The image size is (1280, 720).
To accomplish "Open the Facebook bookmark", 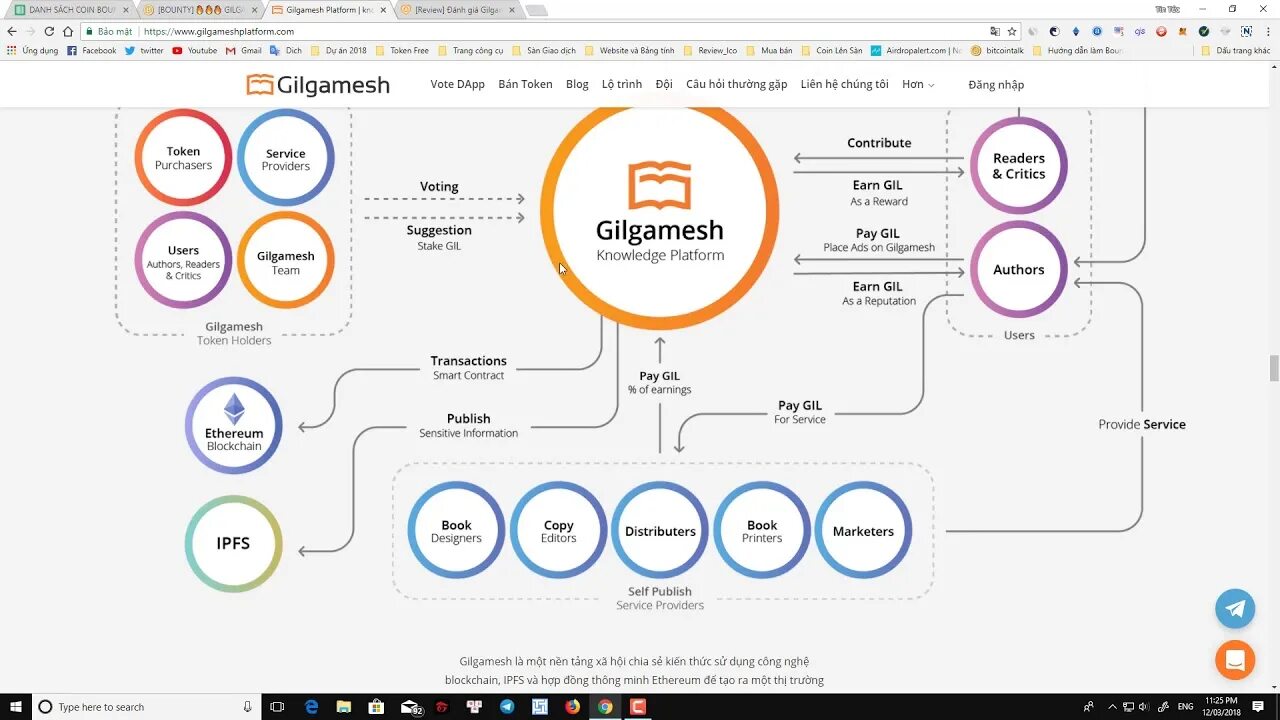I will (x=91, y=50).
